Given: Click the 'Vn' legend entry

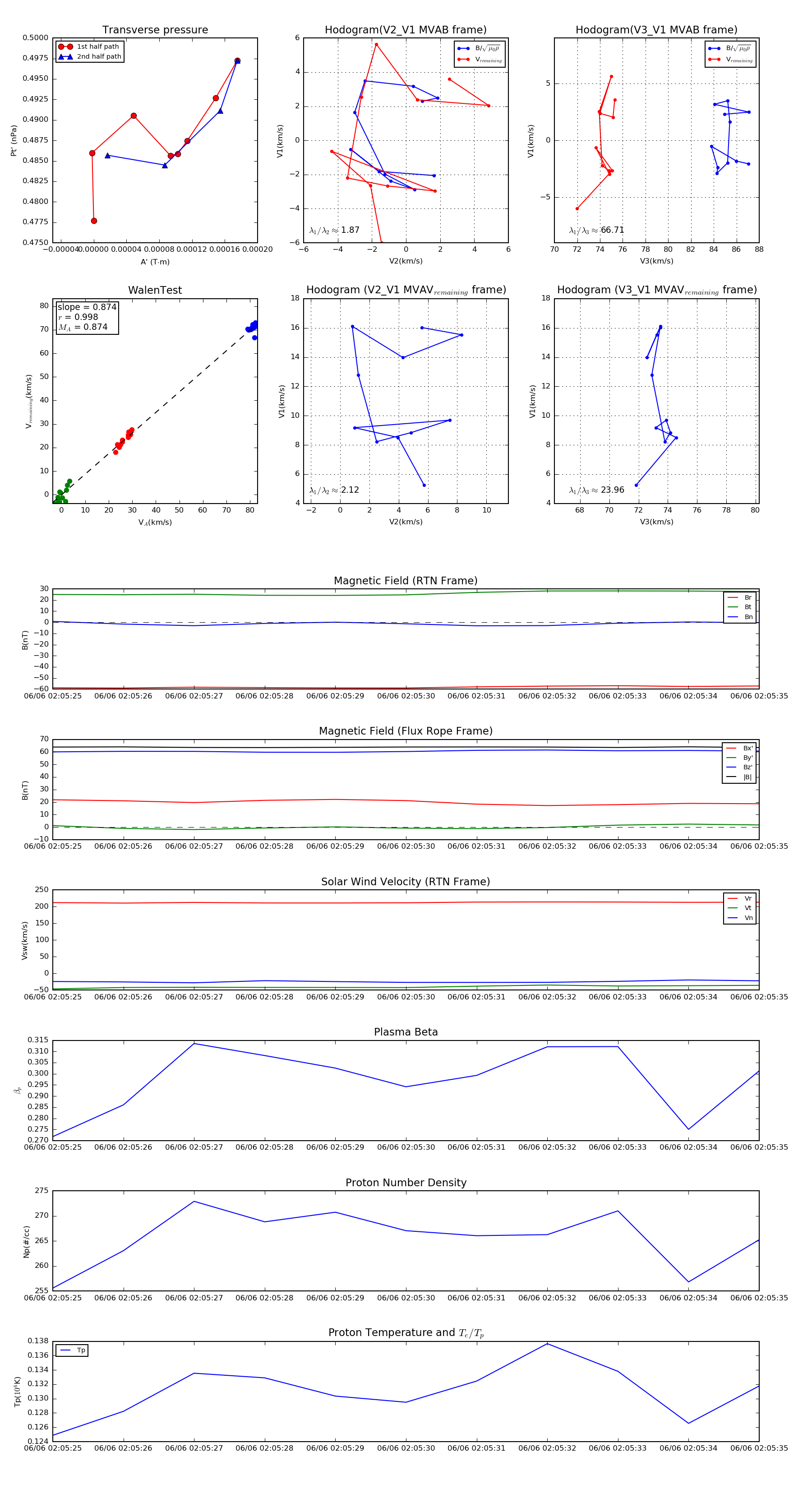Looking at the screenshot, I should tap(740, 918).
